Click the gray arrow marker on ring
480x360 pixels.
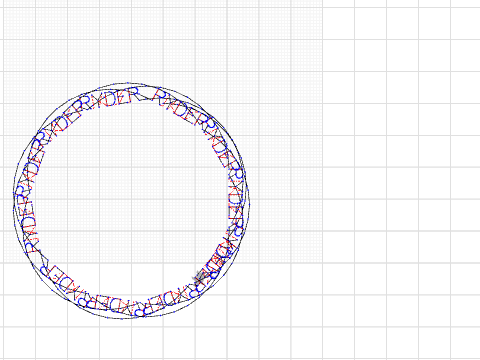[200, 276]
